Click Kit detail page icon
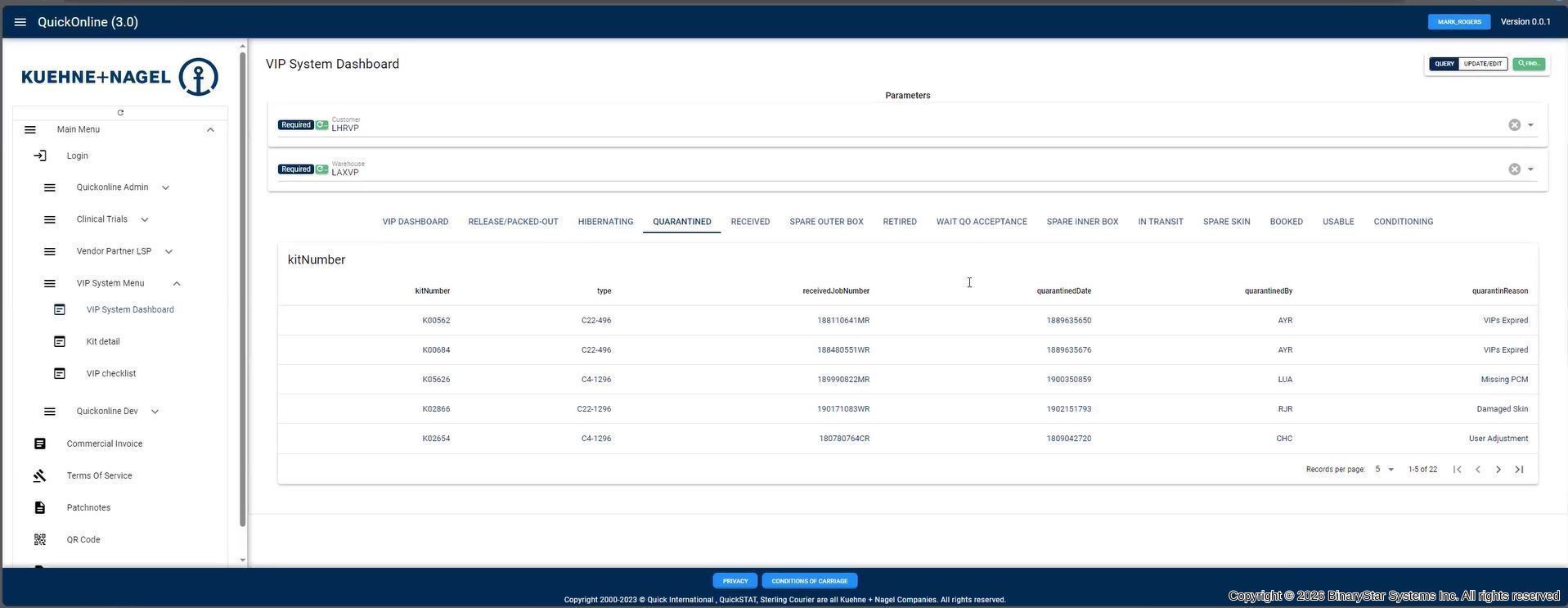This screenshot has width=1568, height=608. 60,341
